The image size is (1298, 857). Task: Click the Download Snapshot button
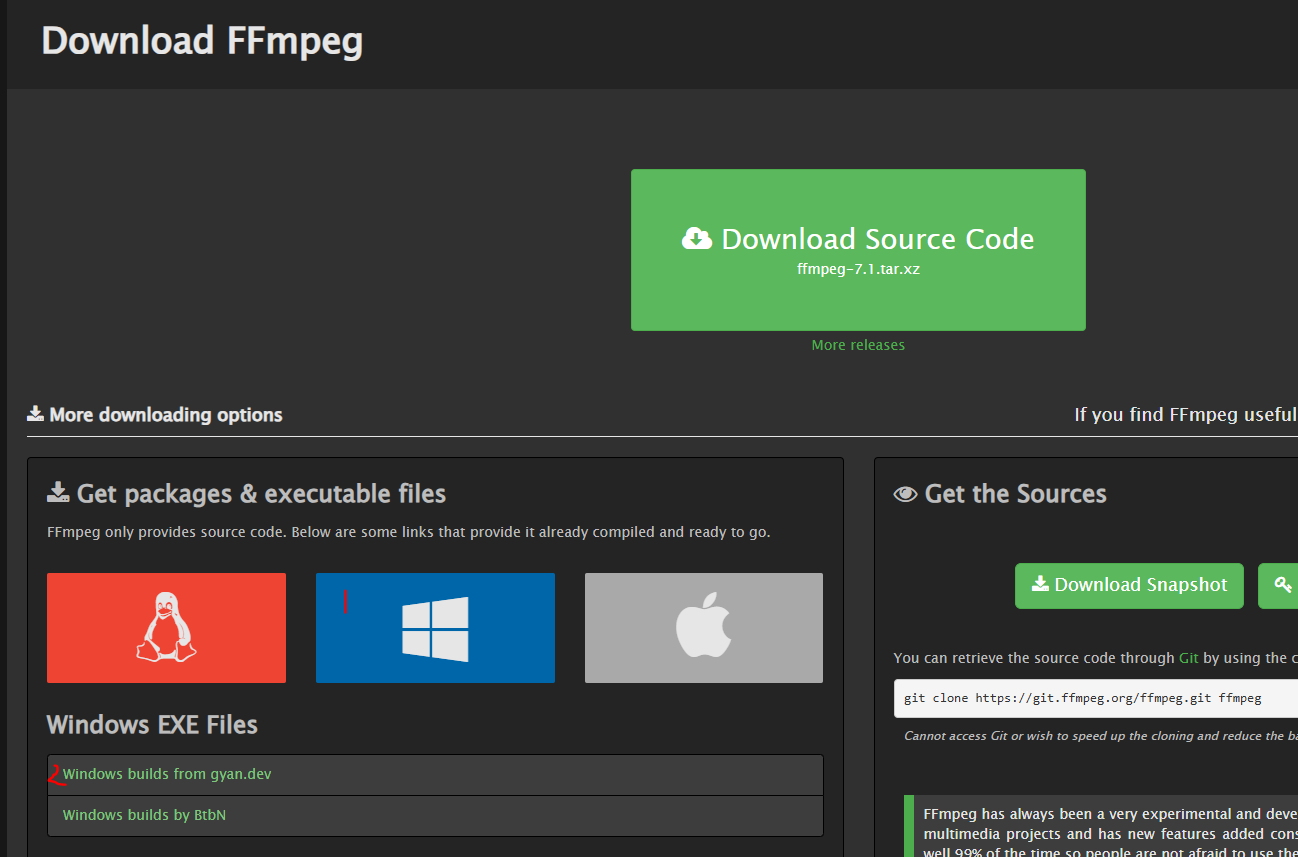coord(1129,586)
